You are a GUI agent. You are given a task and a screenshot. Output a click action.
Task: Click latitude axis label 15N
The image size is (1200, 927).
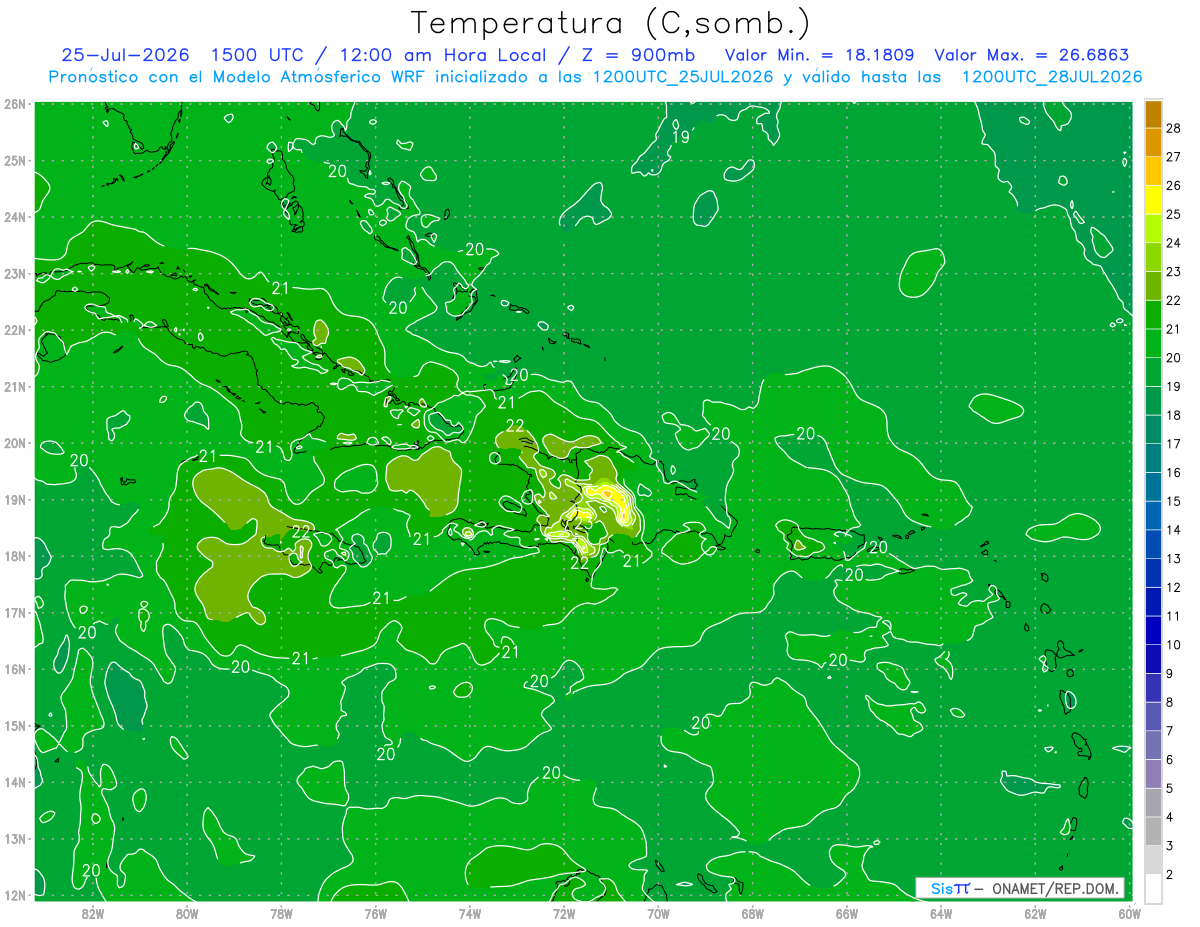[x=15, y=725]
